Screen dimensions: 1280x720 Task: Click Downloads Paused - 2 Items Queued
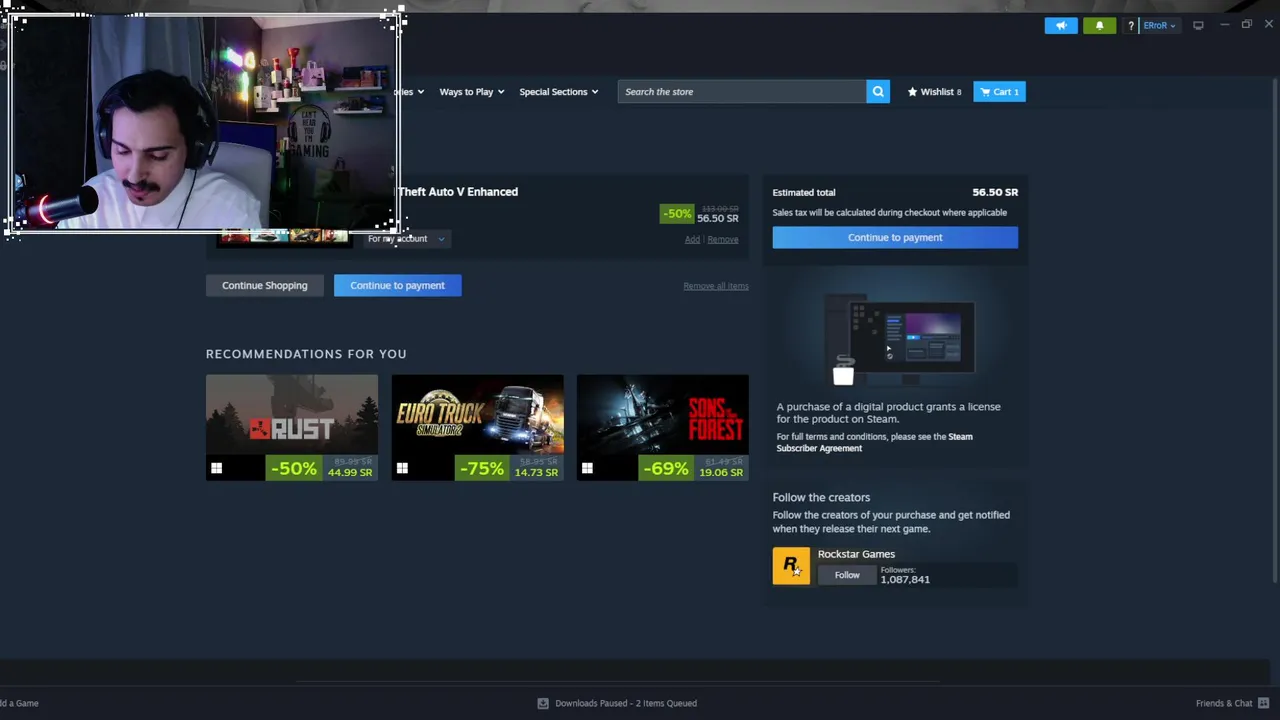[626, 703]
